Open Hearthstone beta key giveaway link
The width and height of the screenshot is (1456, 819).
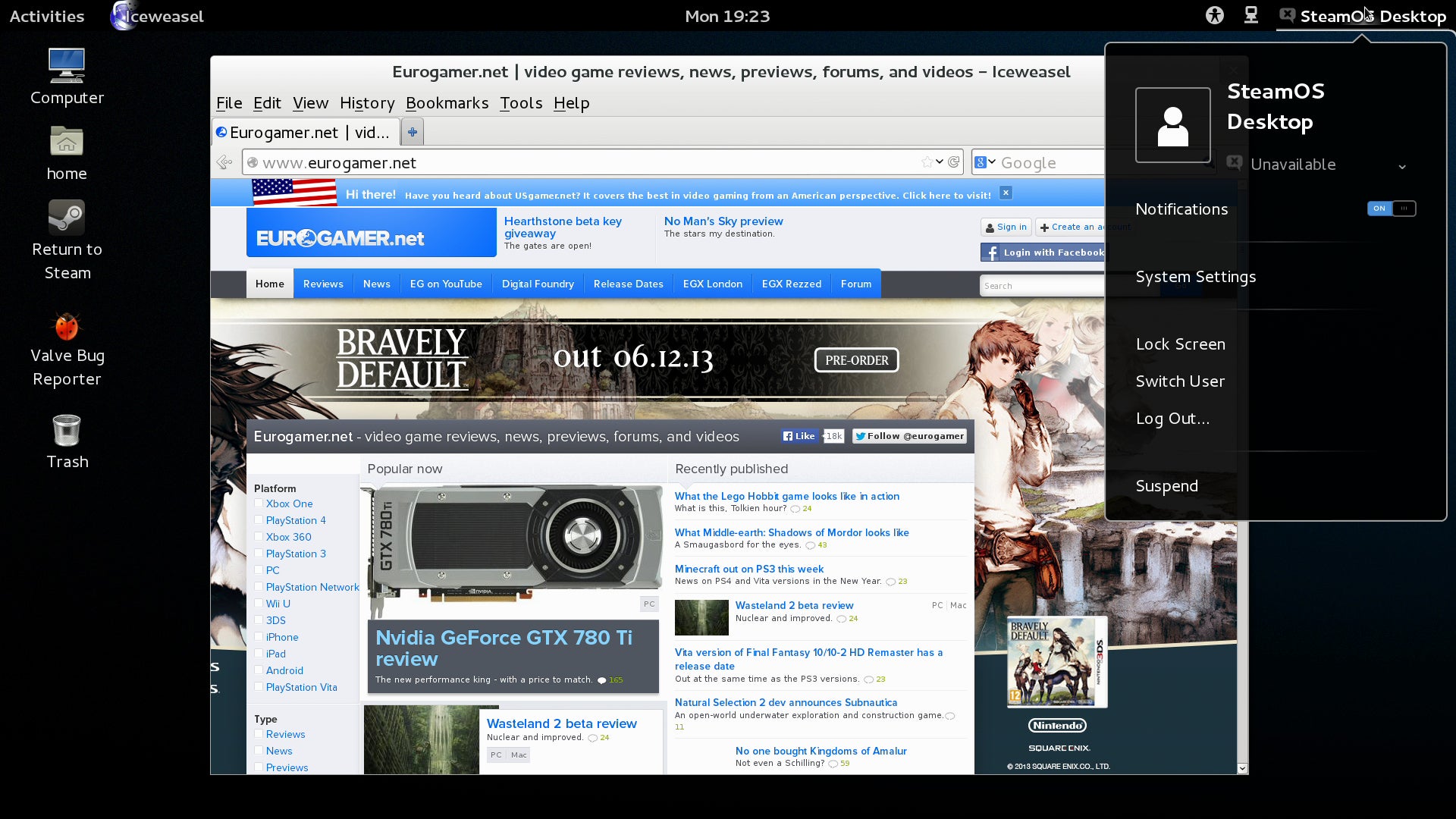point(563,227)
